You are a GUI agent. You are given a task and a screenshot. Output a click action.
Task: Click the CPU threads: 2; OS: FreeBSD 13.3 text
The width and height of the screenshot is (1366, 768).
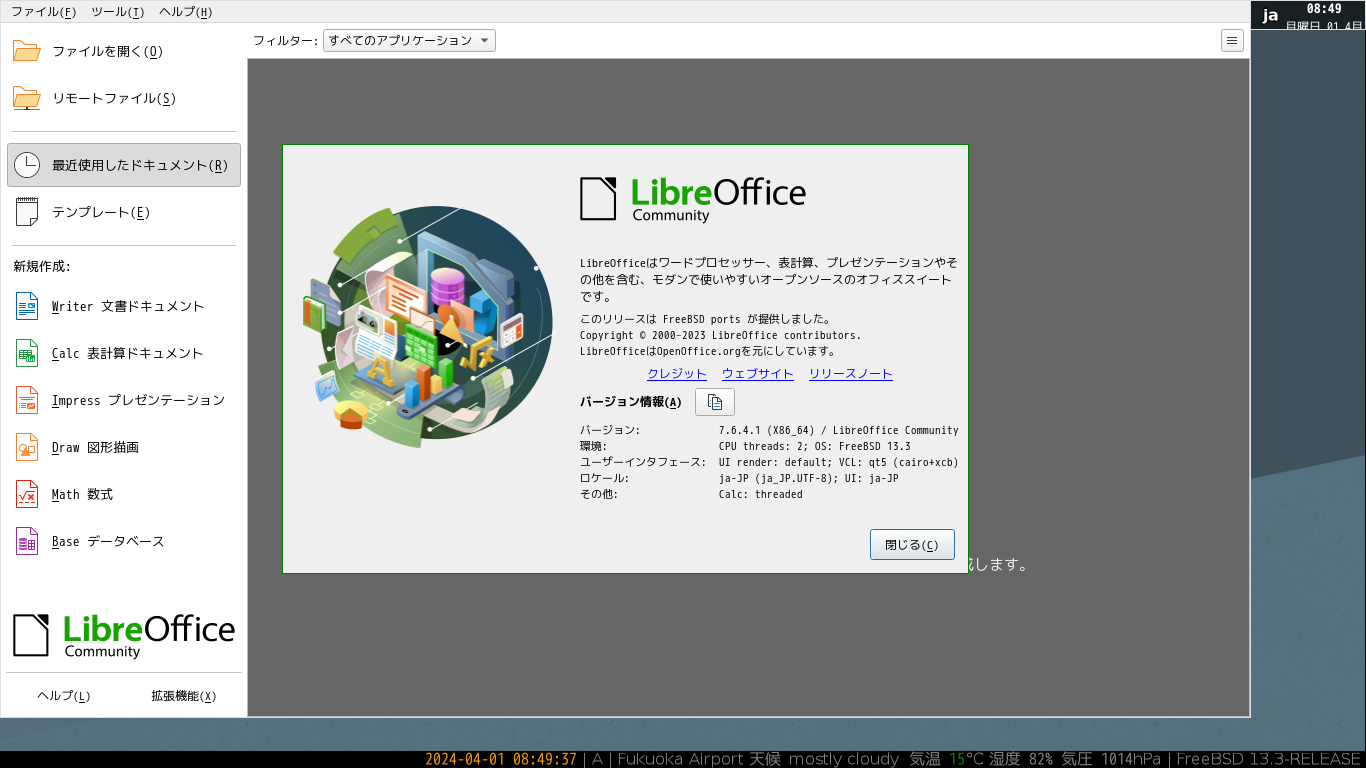(x=815, y=446)
